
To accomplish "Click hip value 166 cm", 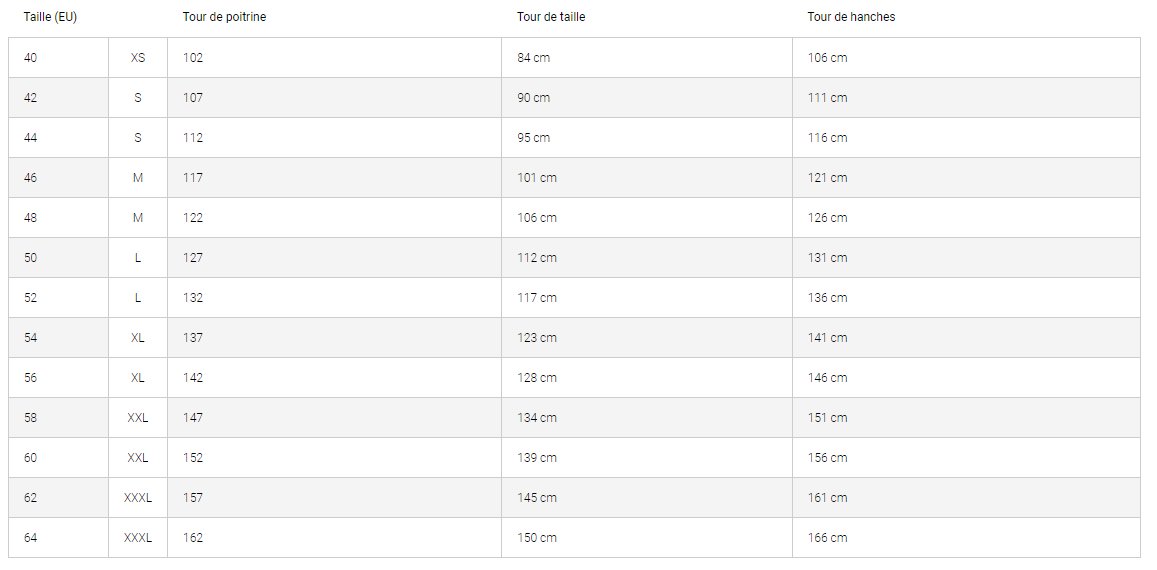I will 827,538.
